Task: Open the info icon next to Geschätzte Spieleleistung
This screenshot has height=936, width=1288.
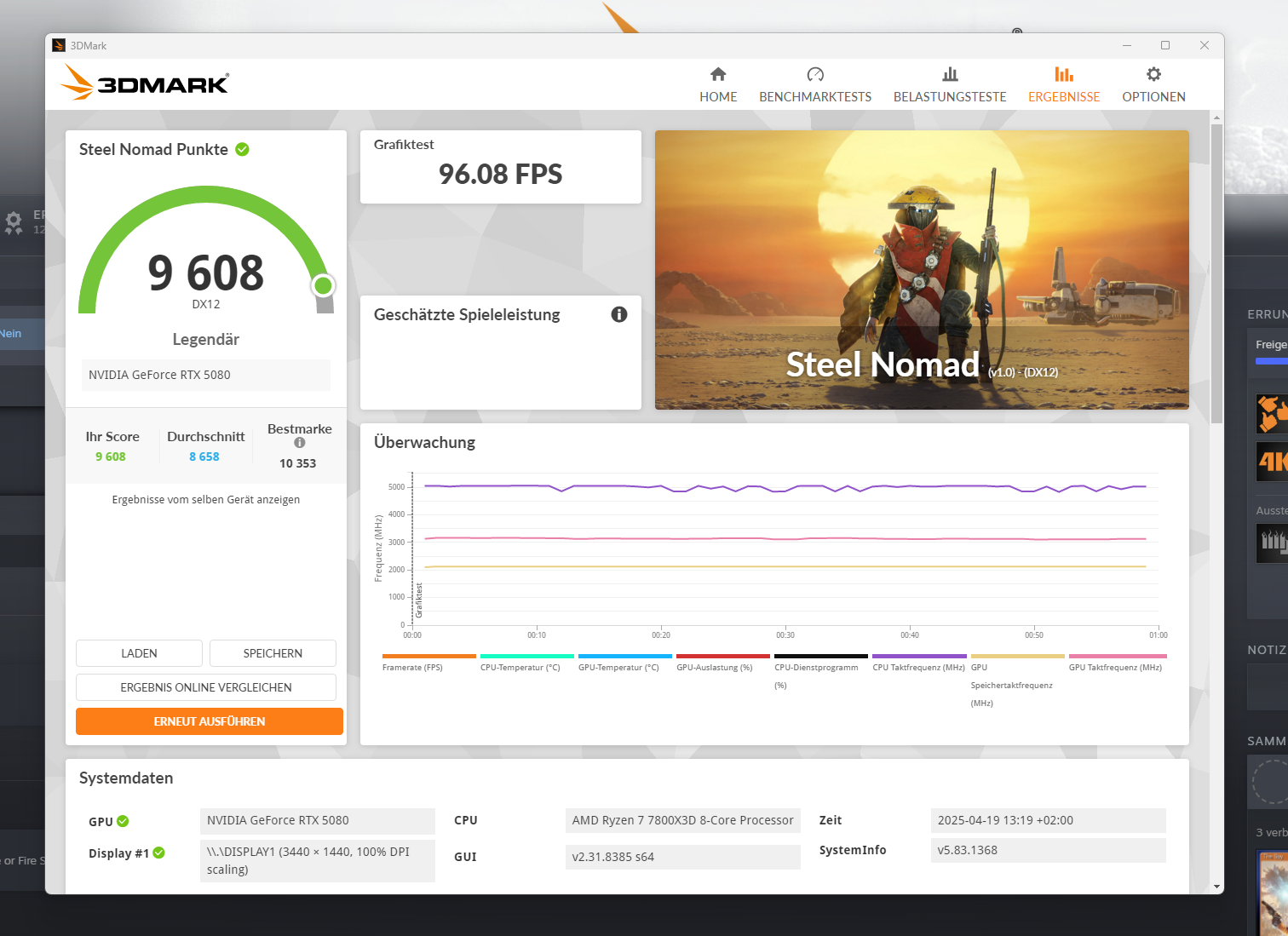Action: tap(619, 314)
